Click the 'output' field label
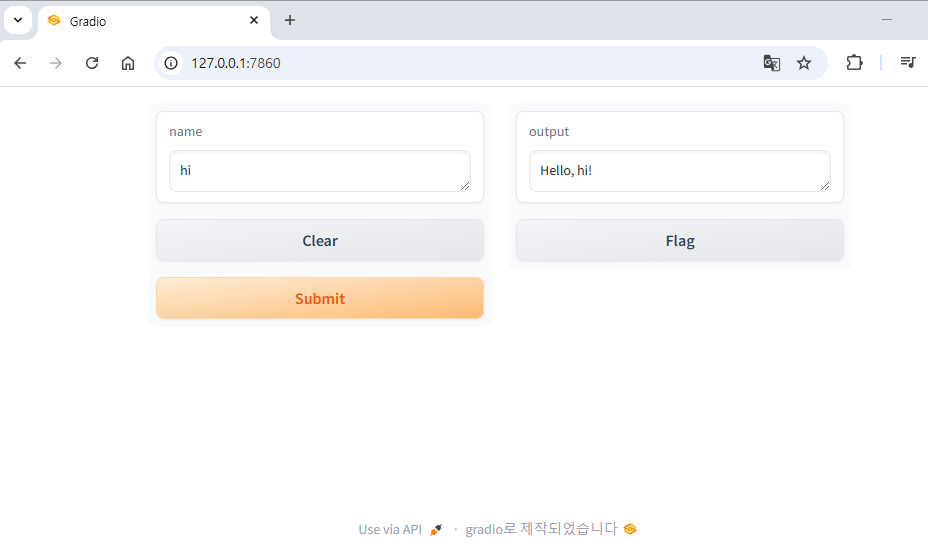This screenshot has height=551, width=928. point(549,131)
